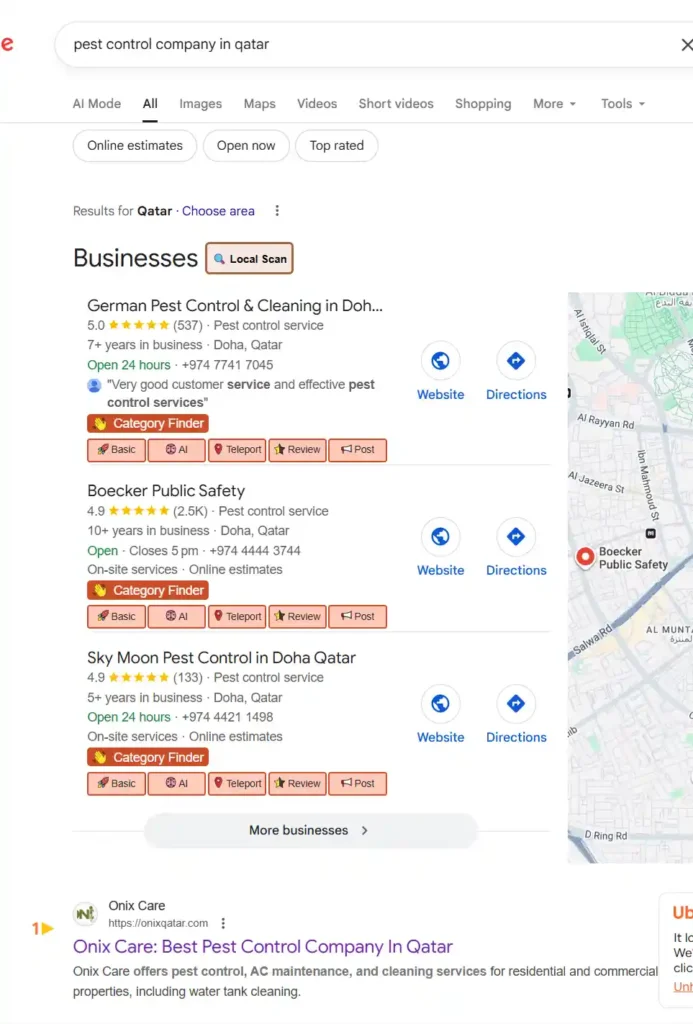693x1024 pixels.
Task: Get Directions for Boecker Public Safety
Action: point(516,537)
